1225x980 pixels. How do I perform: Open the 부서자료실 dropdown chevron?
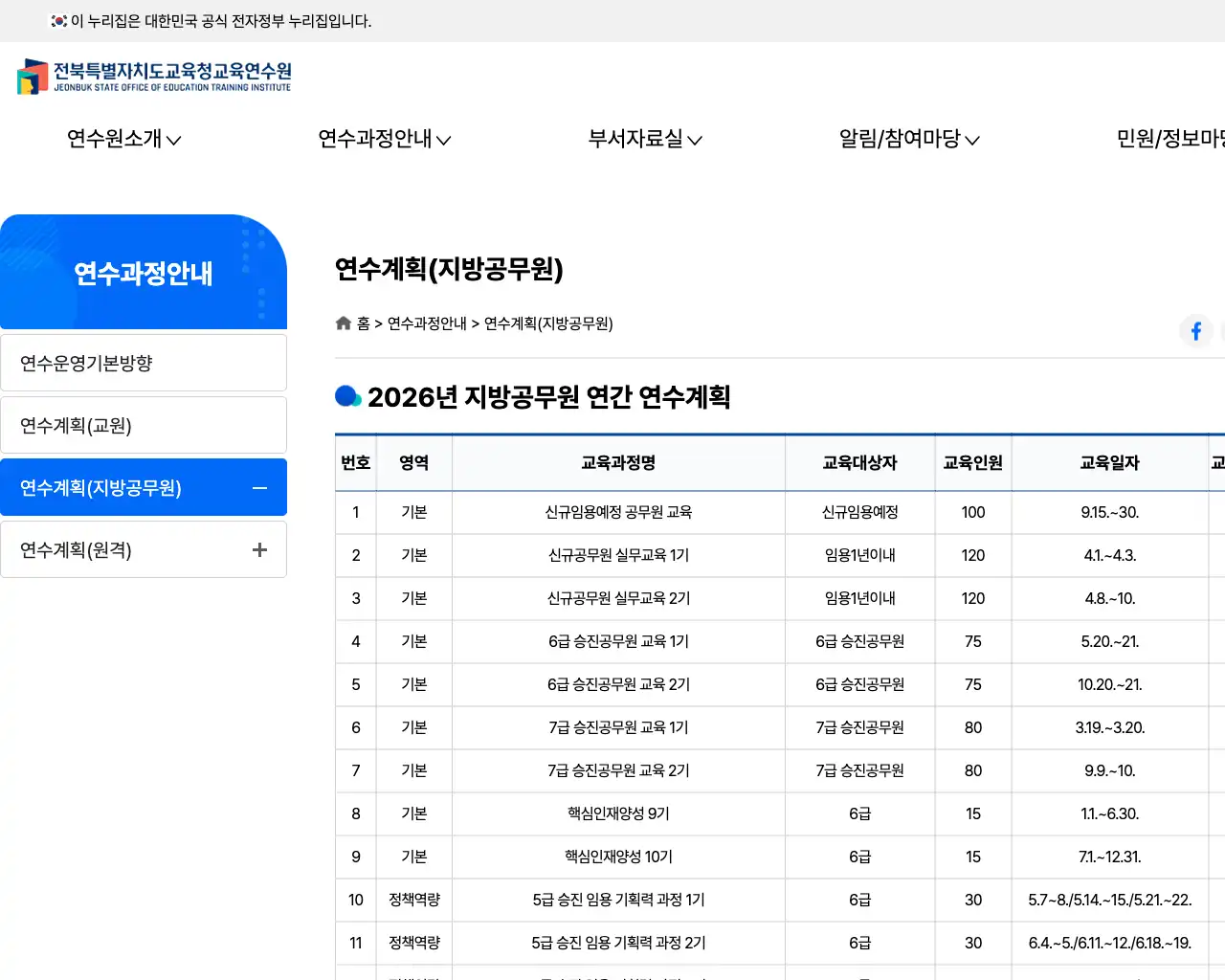pos(698,140)
